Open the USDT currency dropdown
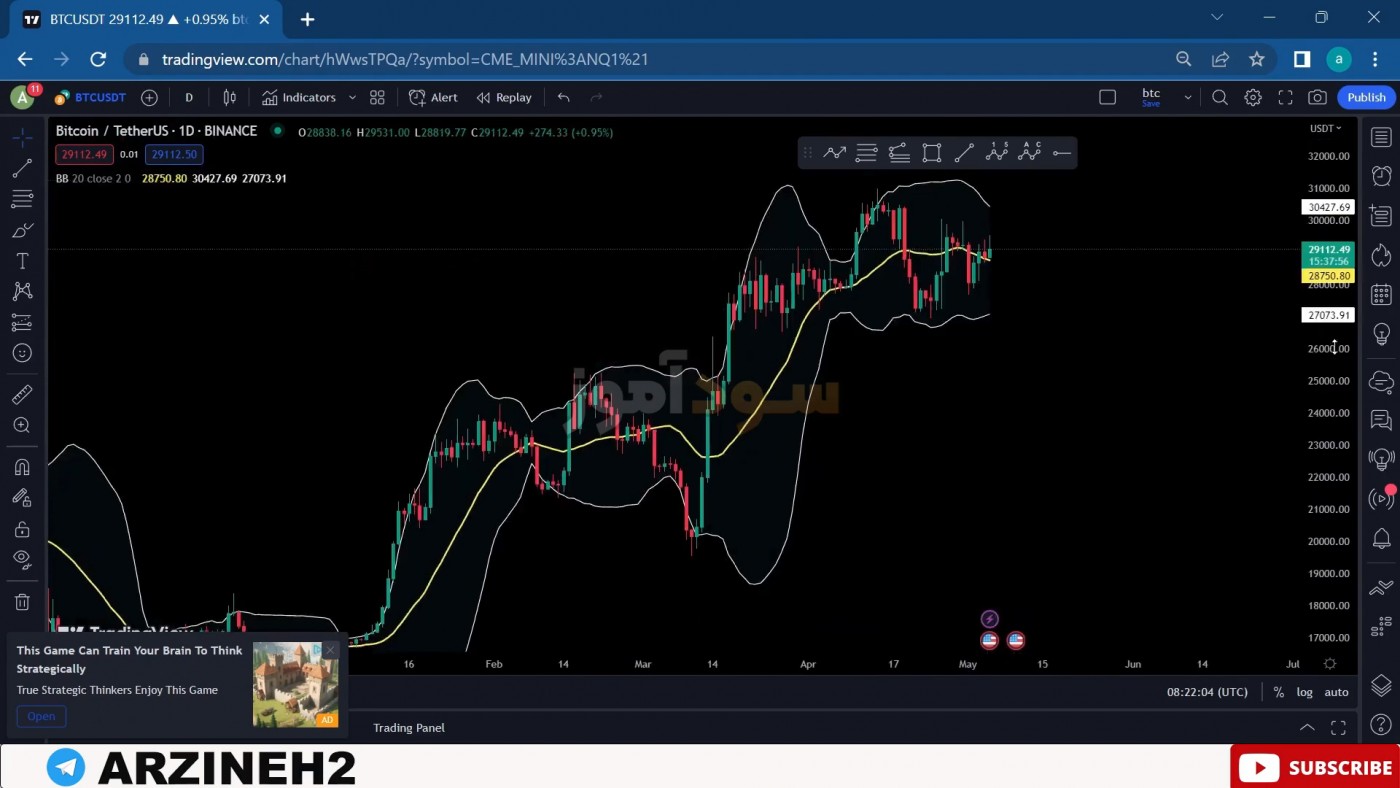The height and width of the screenshot is (788, 1400). pyautogui.click(x=1326, y=128)
